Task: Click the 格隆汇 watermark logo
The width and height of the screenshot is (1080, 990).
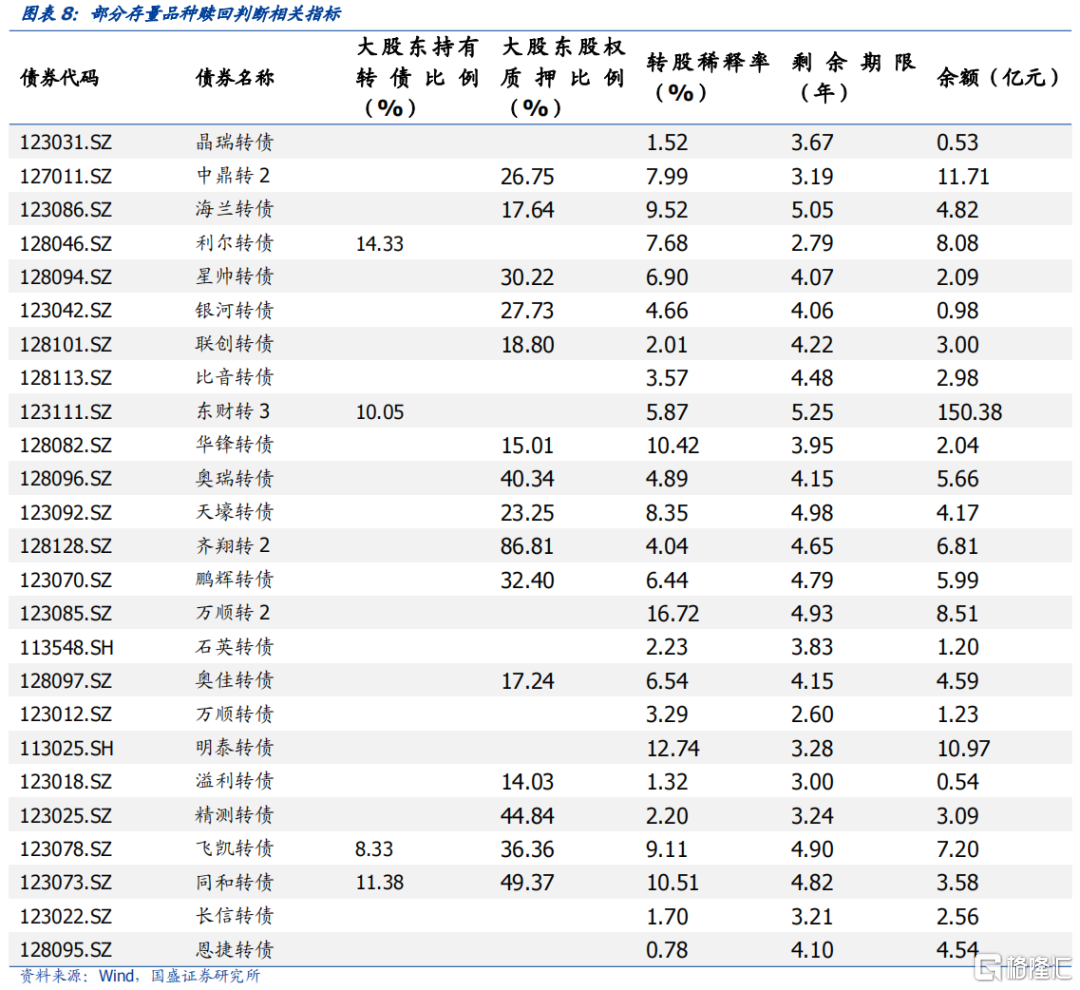Action: pos(1022,967)
